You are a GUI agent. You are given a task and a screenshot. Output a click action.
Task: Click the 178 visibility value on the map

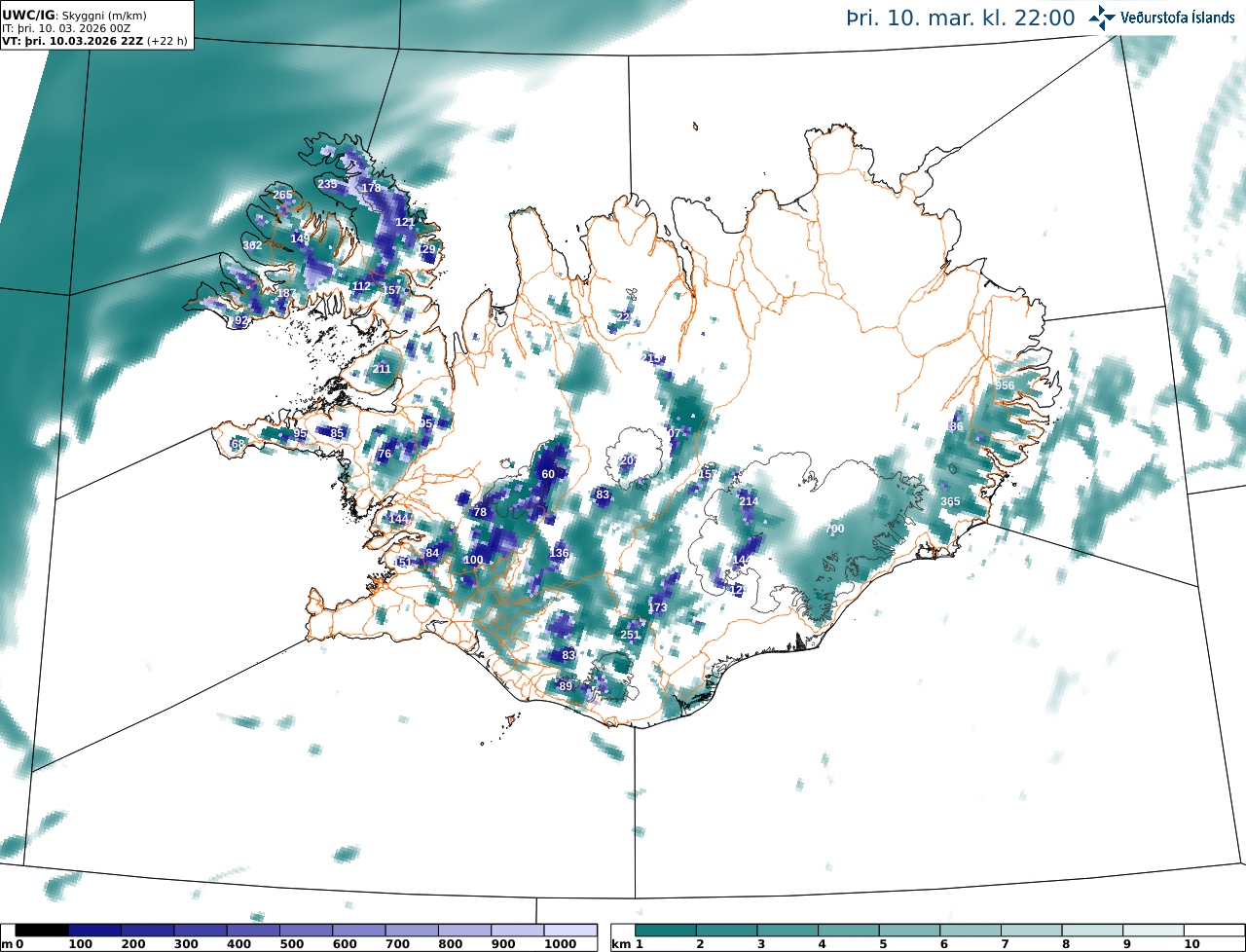click(371, 188)
